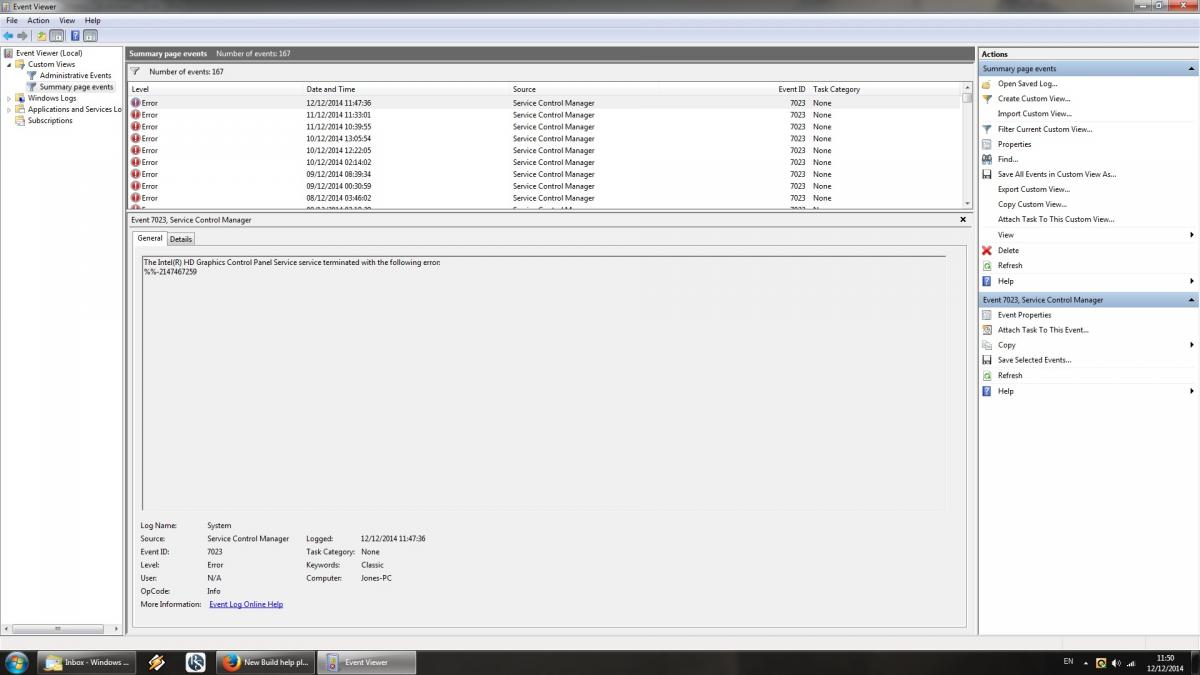Select Administrative Events custom view
Screen dimensions: 1200x675
point(75,75)
